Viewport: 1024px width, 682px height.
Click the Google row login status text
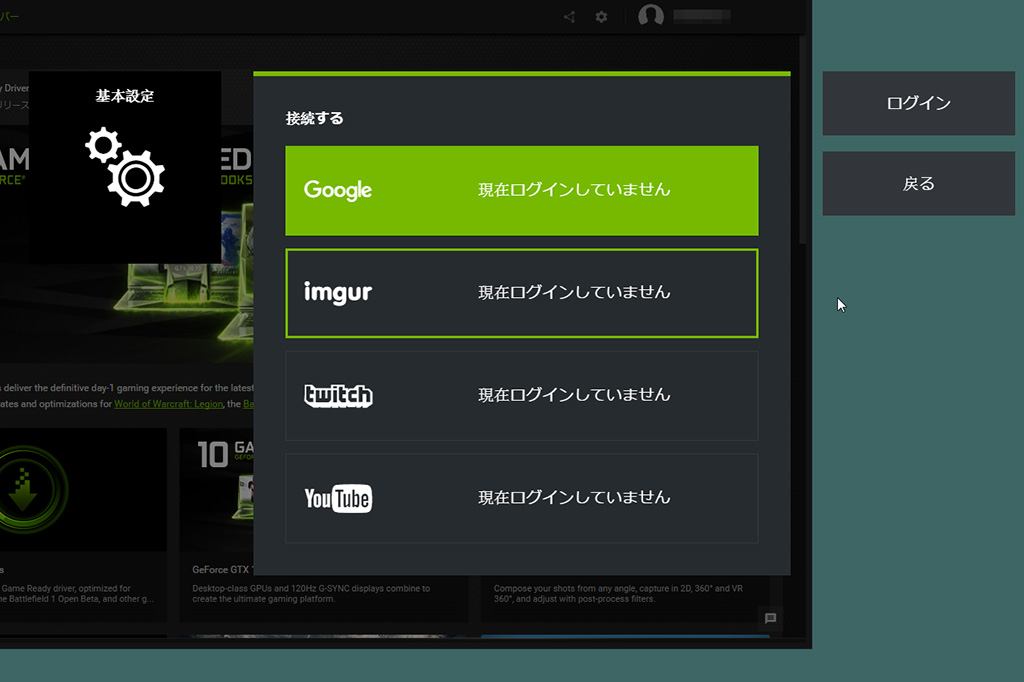574,190
